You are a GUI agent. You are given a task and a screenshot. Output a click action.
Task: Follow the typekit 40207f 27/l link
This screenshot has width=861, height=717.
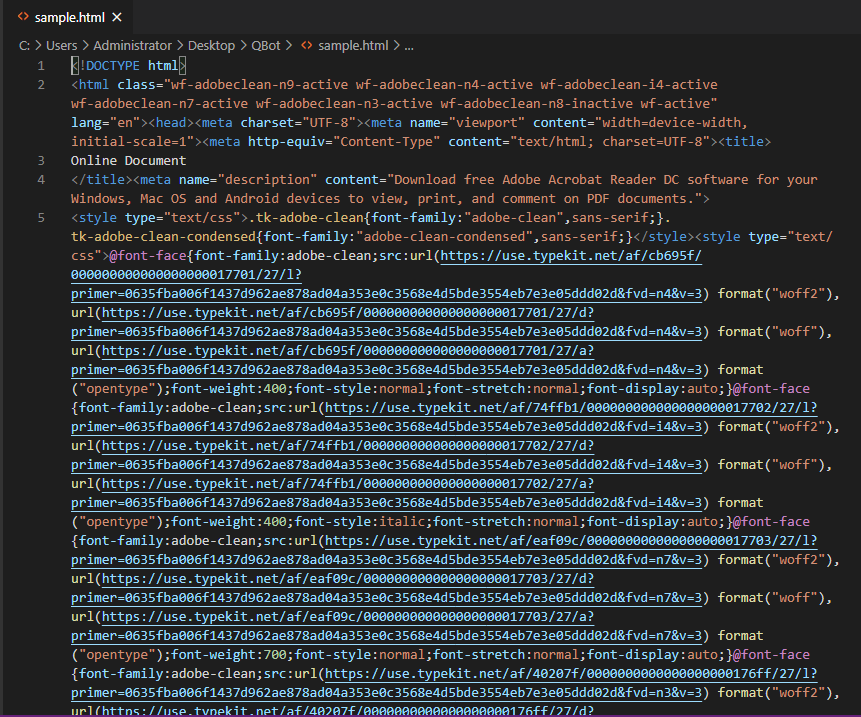444,683
